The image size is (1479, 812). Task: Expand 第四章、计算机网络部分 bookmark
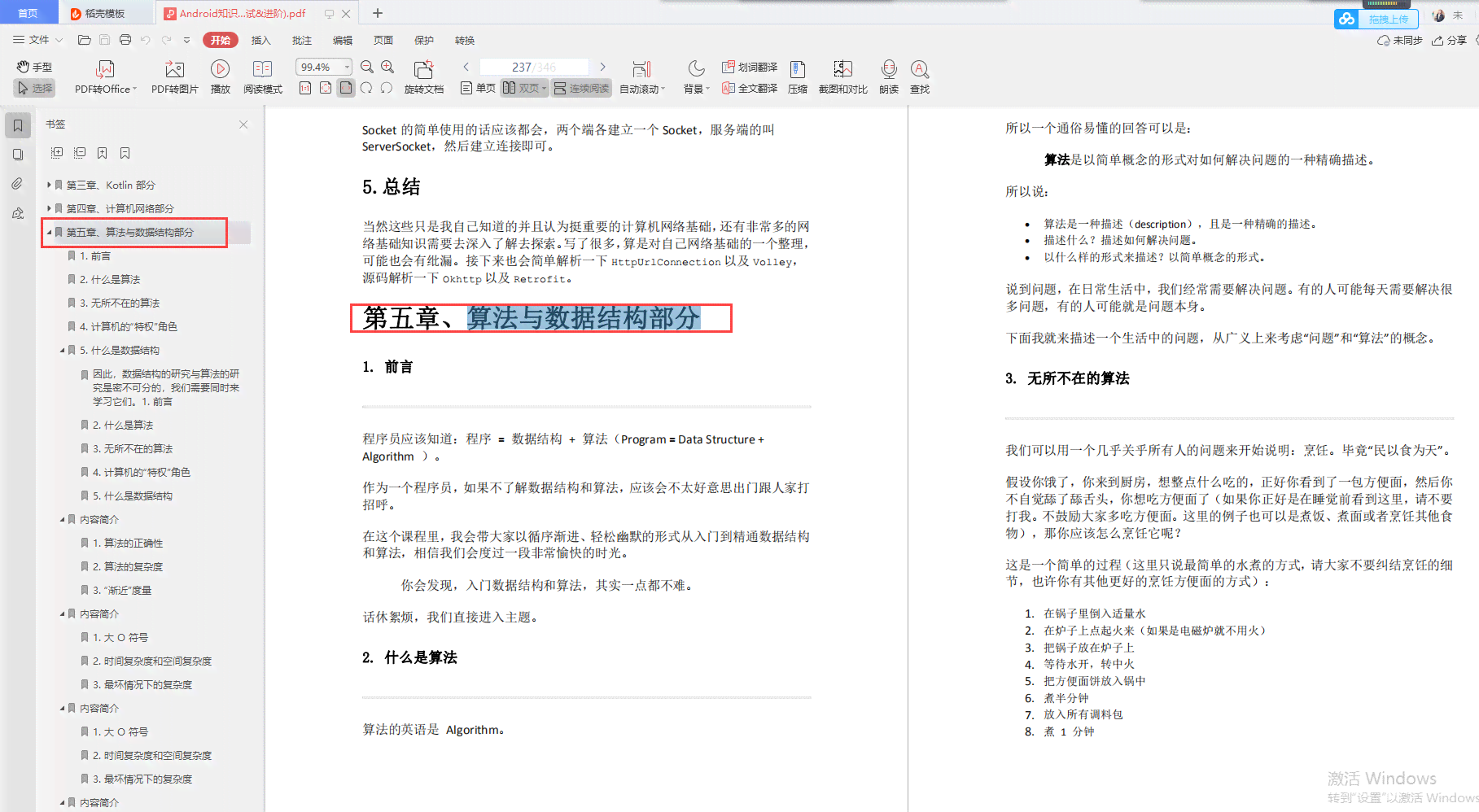pyautogui.click(x=49, y=208)
